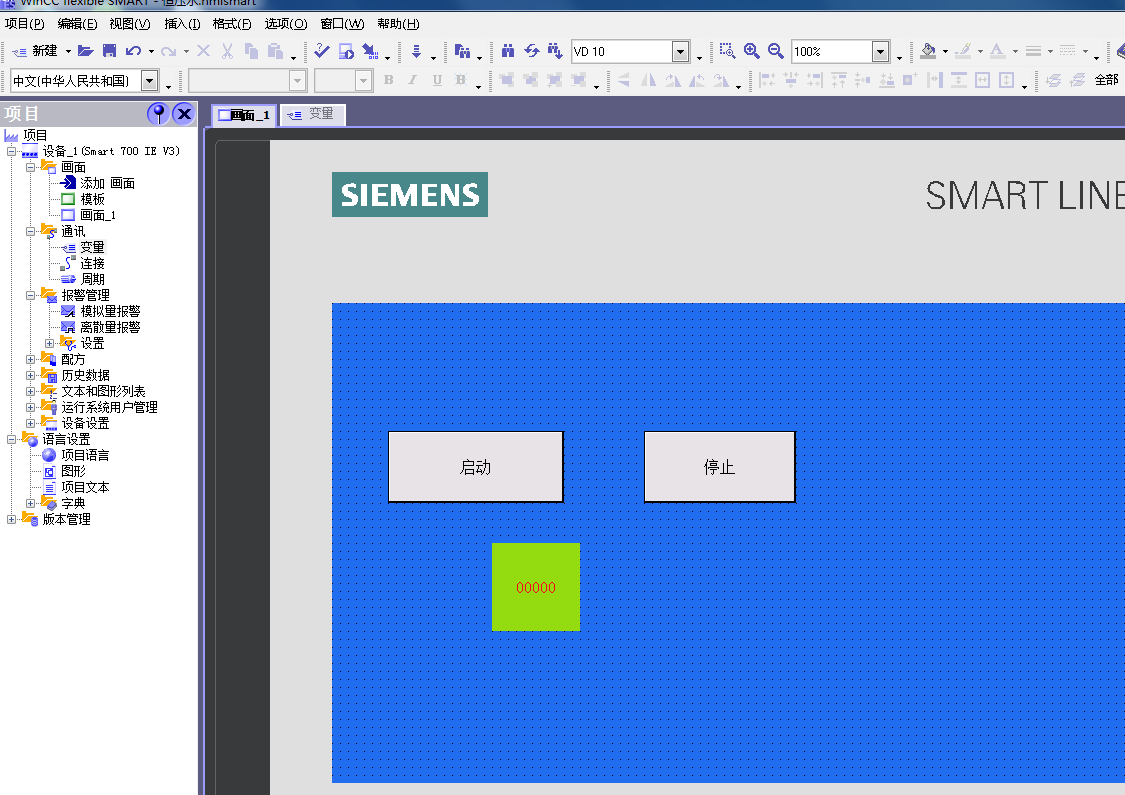The width and height of the screenshot is (1125, 795).
Task: Click the Save project toolbar icon
Action: (110, 51)
